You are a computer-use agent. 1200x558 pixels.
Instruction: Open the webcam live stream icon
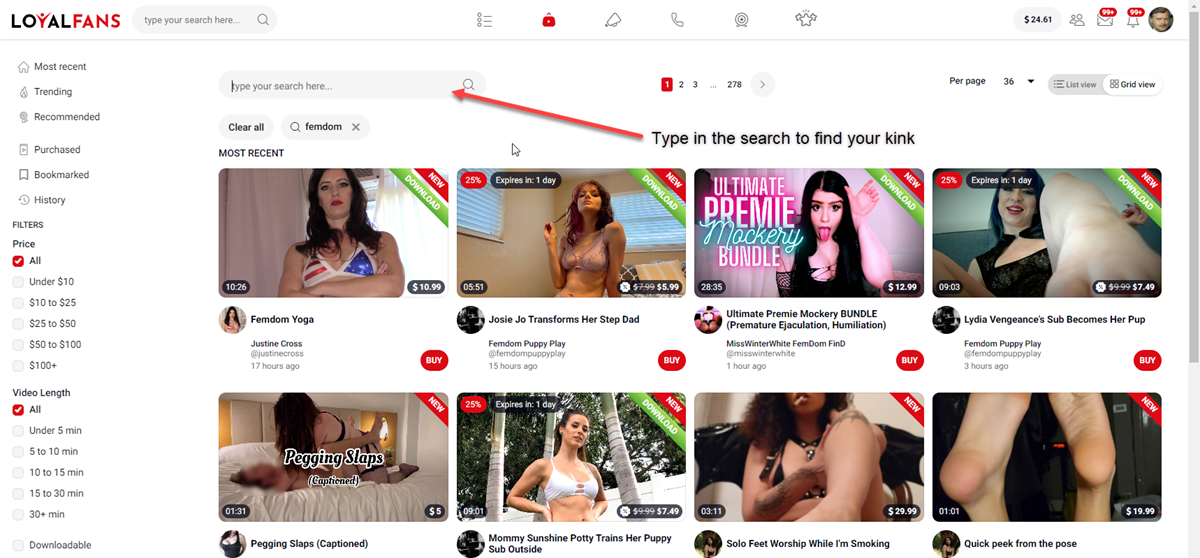(741, 20)
